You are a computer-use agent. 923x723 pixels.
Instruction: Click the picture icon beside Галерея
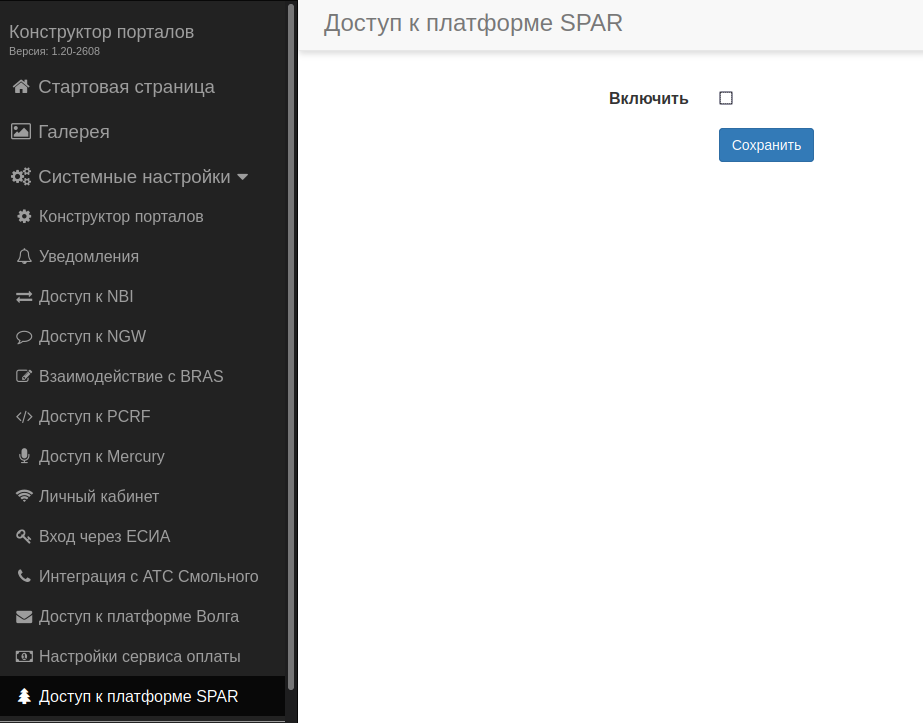point(21,131)
